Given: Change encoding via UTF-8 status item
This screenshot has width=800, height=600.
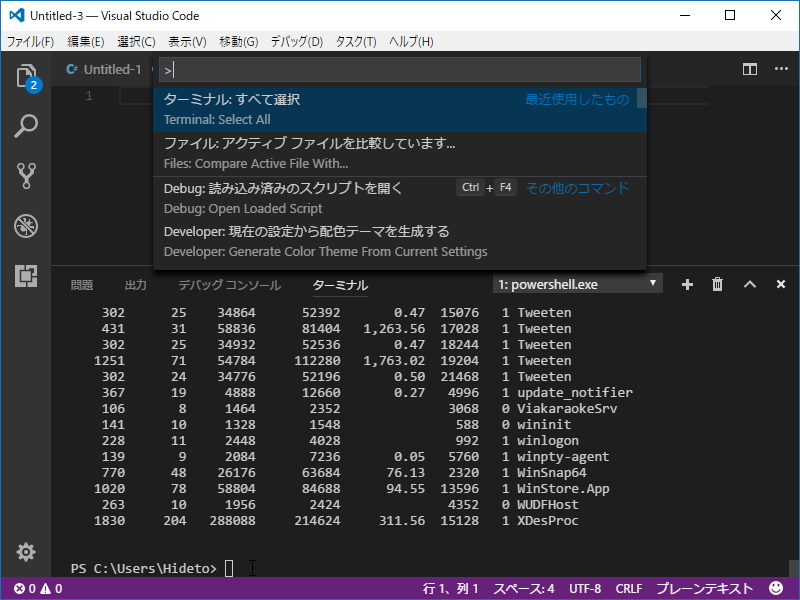Looking at the screenshot, I should (585, 588).
